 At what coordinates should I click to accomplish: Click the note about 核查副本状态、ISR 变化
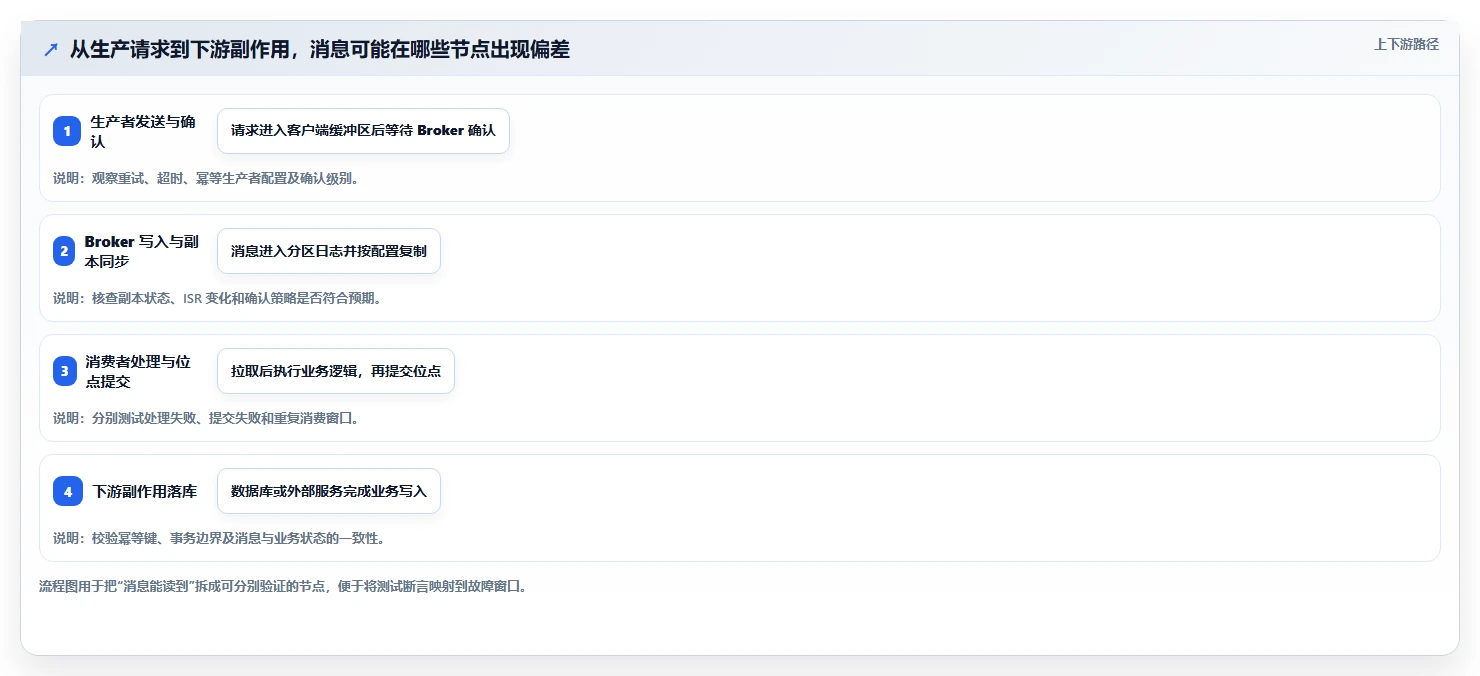pos(218,298)
